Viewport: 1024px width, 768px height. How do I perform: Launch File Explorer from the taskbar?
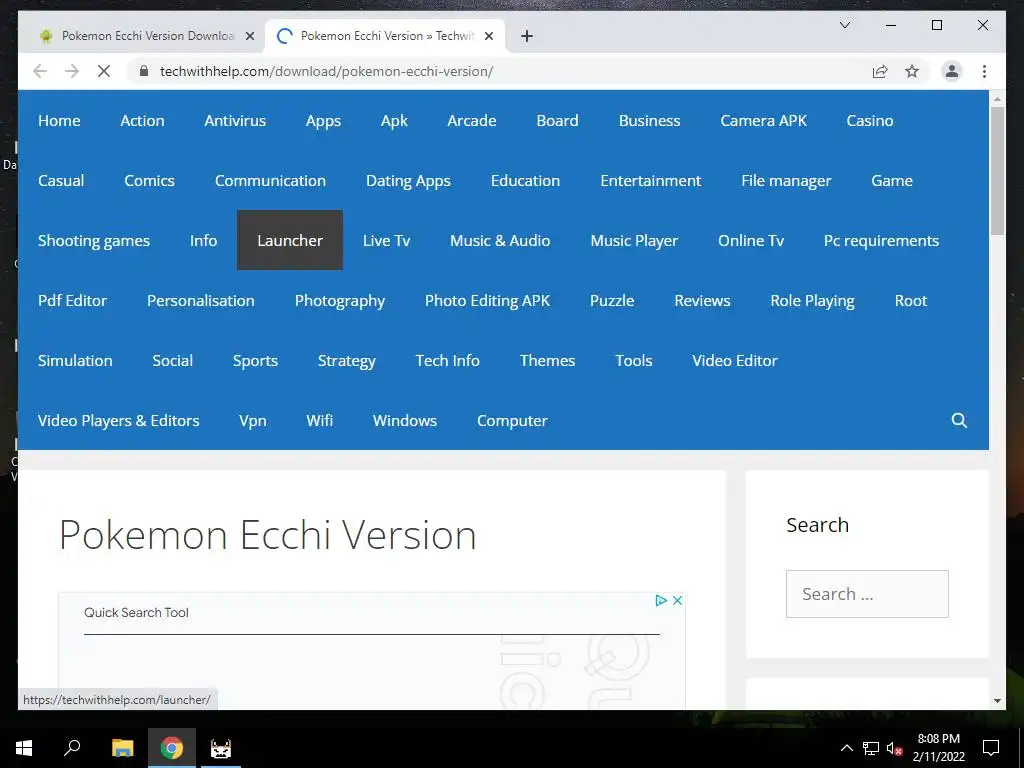[x=122, y=748]
